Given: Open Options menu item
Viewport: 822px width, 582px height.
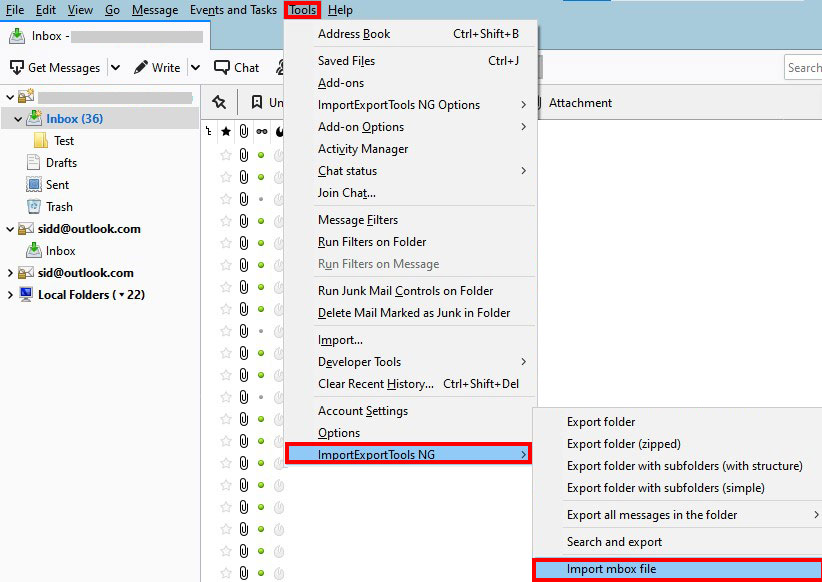Looking at the screenshot, I should [x=410, y=433].
